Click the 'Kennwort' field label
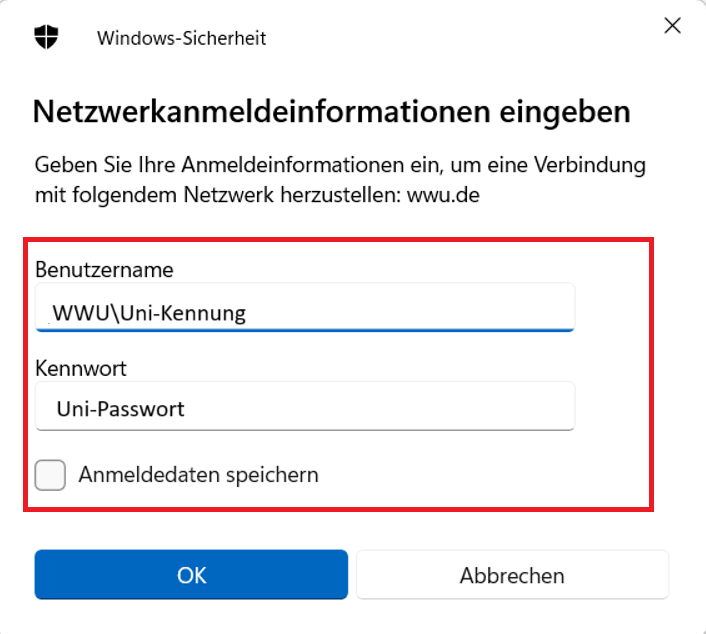The image size is (706, 634). coord(81,368)
